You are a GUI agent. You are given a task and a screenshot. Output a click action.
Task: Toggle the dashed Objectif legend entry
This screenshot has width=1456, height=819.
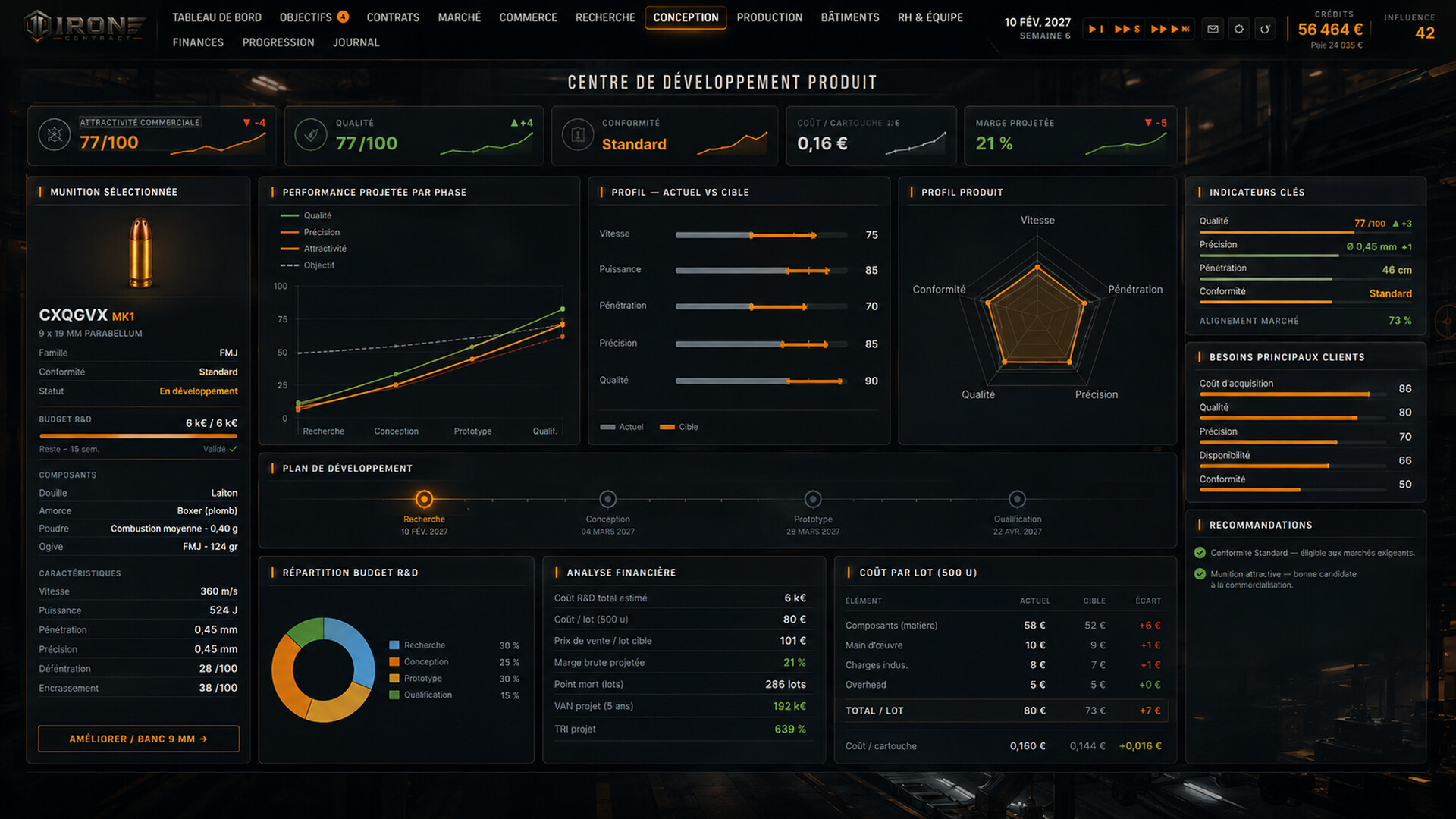[x=307, y=265]
